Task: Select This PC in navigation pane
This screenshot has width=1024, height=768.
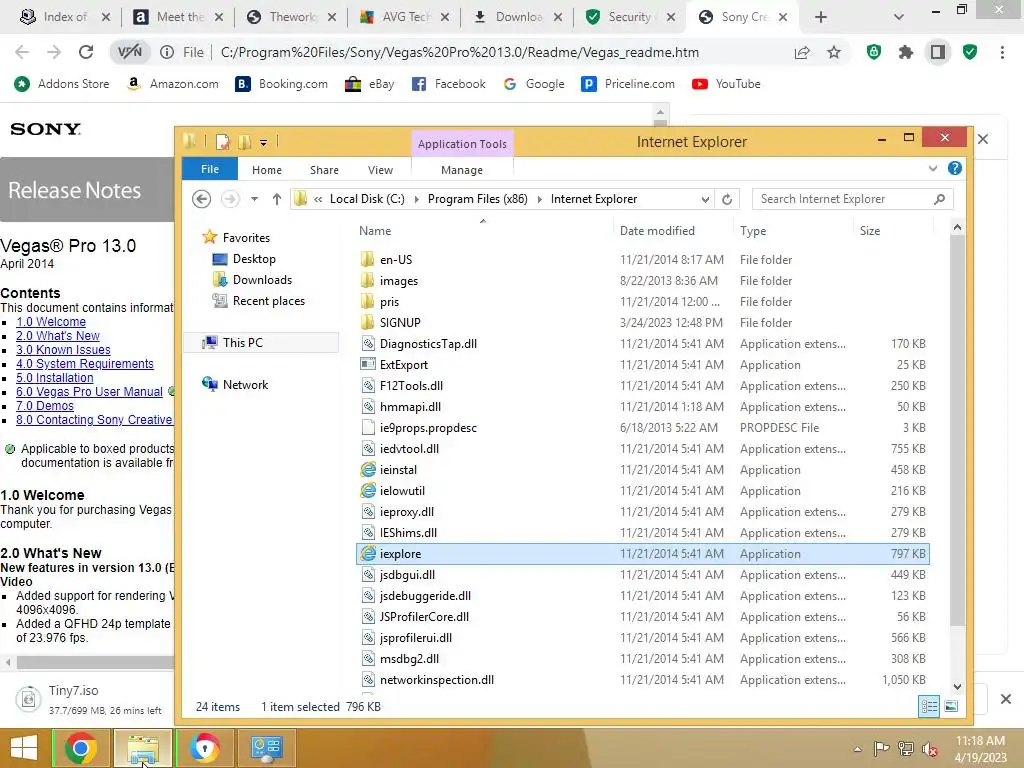Action: click(x=262, y=343)
